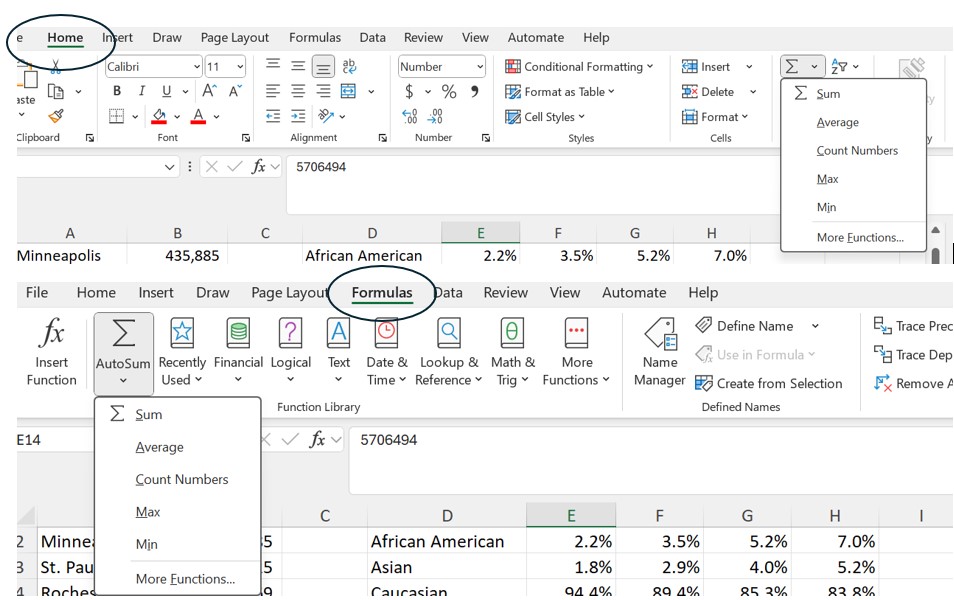This screenshot has height=600, width=954.
Task: Apply Percent Style format
Action: coord(449,91)
